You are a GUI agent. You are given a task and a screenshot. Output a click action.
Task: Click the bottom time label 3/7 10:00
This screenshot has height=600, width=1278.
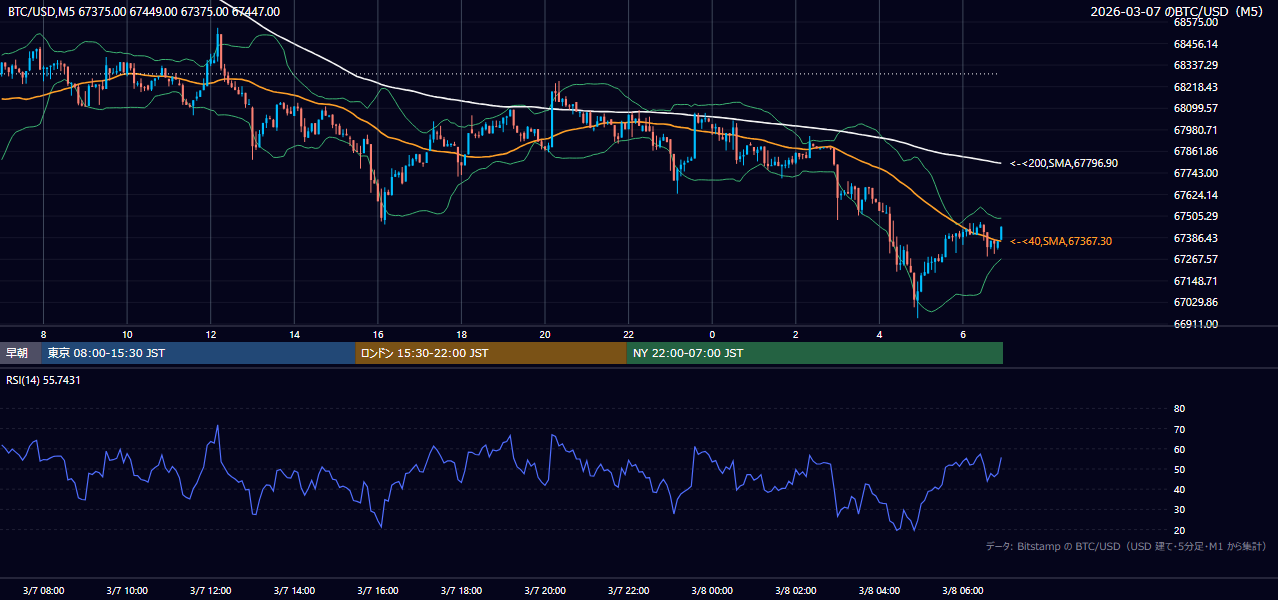(128, 591)
